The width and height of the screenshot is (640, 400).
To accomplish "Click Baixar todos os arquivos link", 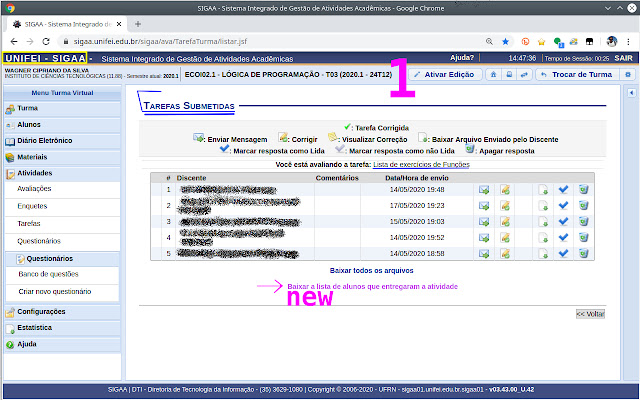I will tap(371, 271).
